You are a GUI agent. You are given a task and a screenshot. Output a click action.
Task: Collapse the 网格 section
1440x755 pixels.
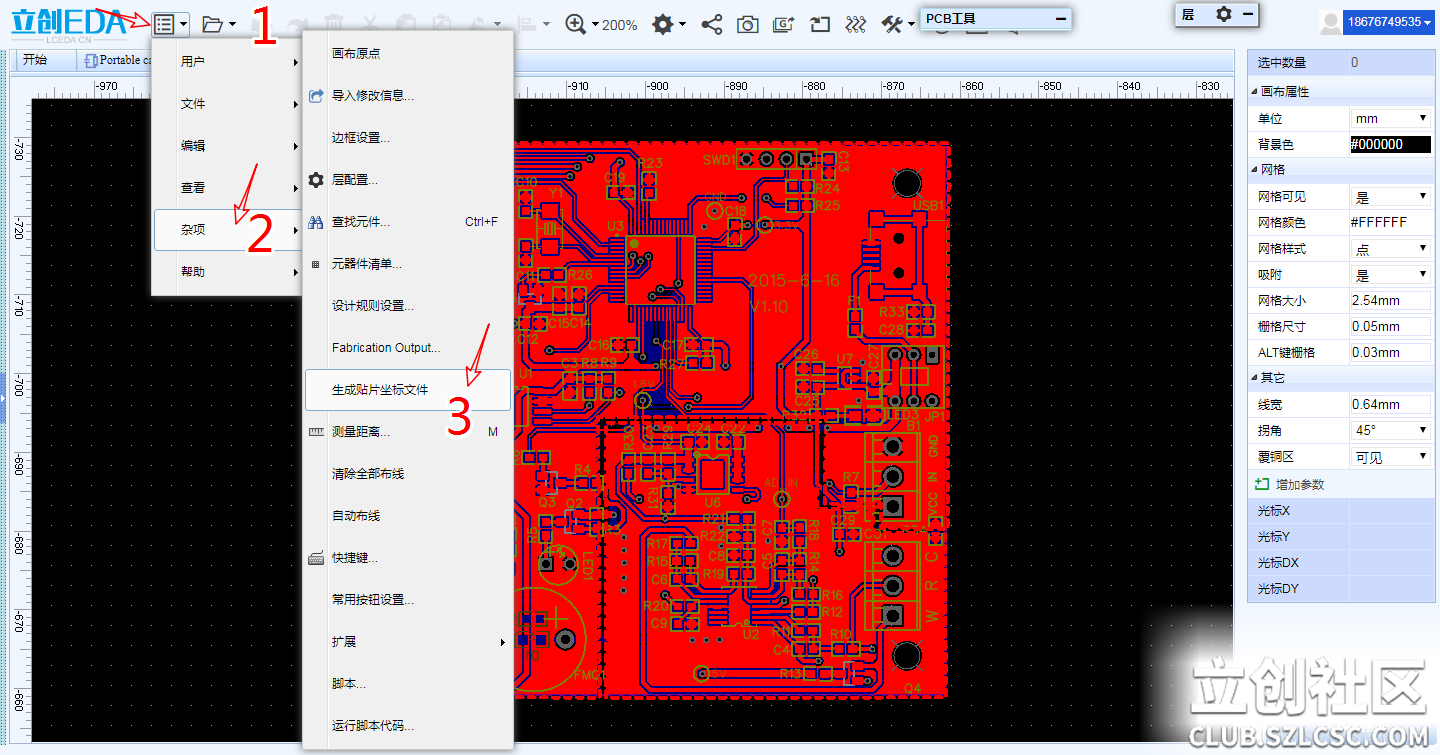click(x=1254, y=170)
